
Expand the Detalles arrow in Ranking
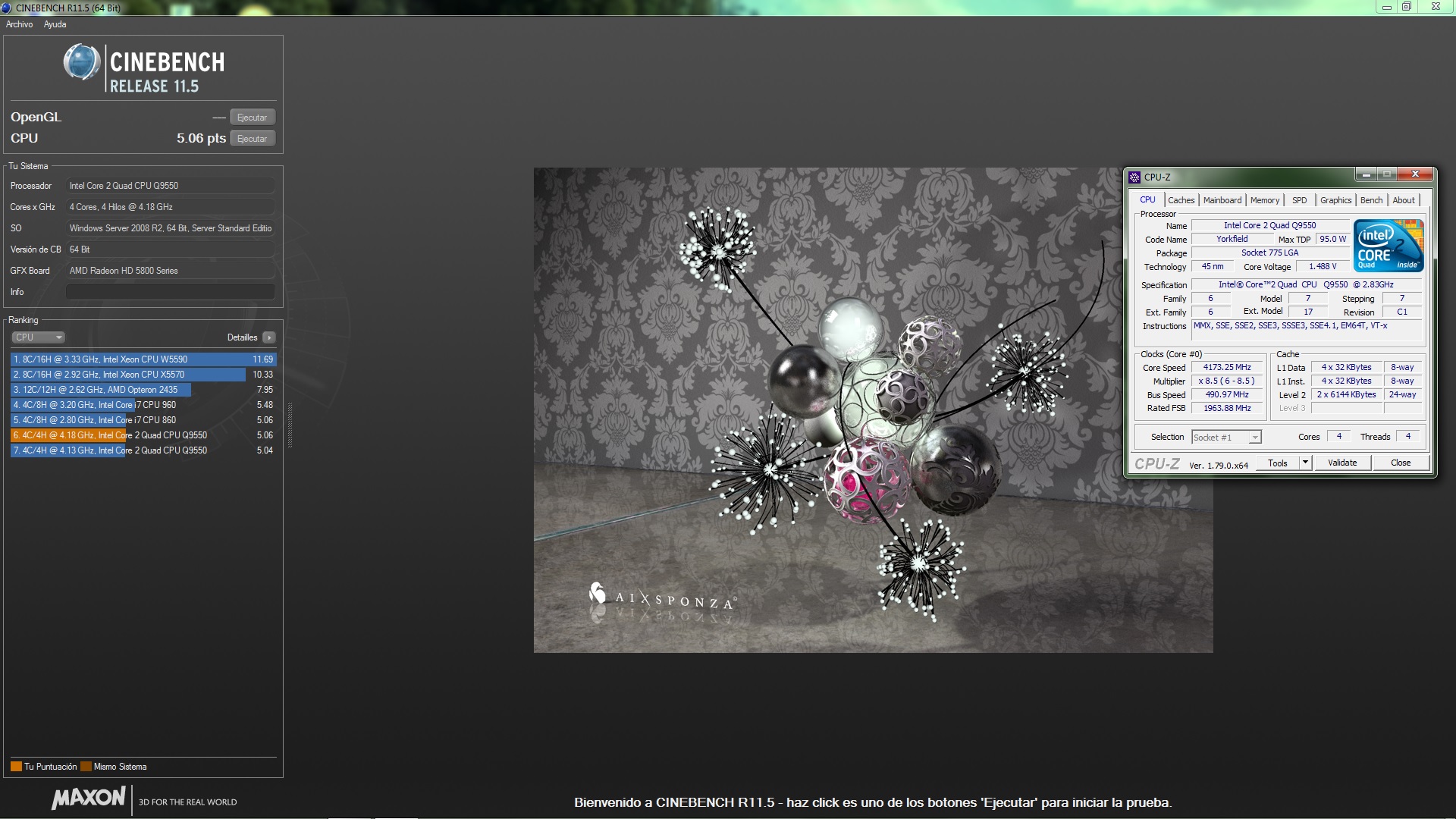pyautogui.click(x=269, y=337)
